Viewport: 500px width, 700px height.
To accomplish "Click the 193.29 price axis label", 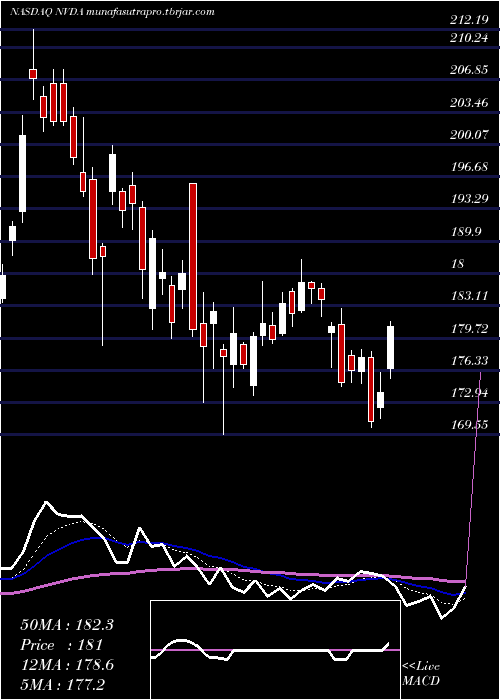I will pos(468,199).
